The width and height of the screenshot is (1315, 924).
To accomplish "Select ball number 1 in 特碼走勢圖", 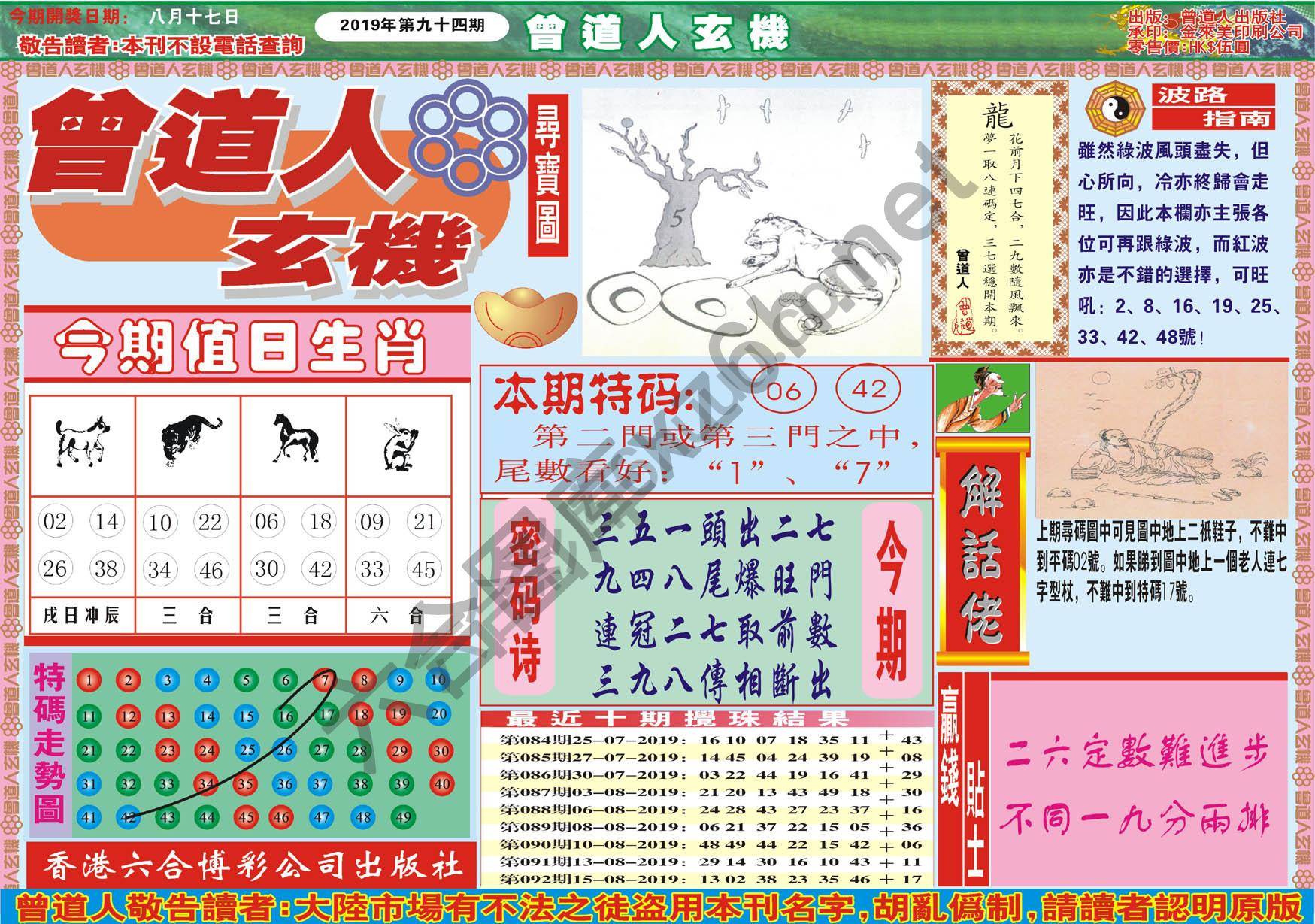I will pyautogui.click(x=89, y=681).
